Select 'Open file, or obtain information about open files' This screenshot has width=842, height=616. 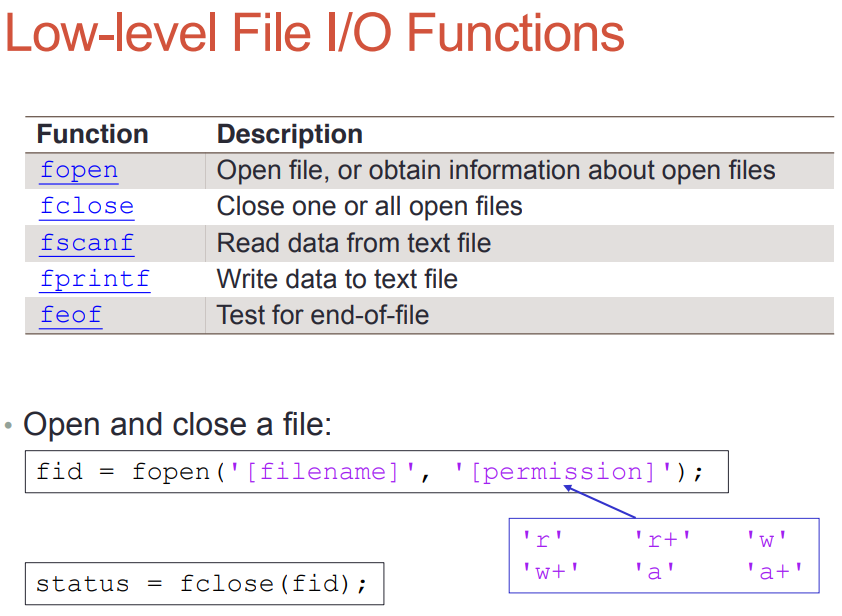click(496, 170)
